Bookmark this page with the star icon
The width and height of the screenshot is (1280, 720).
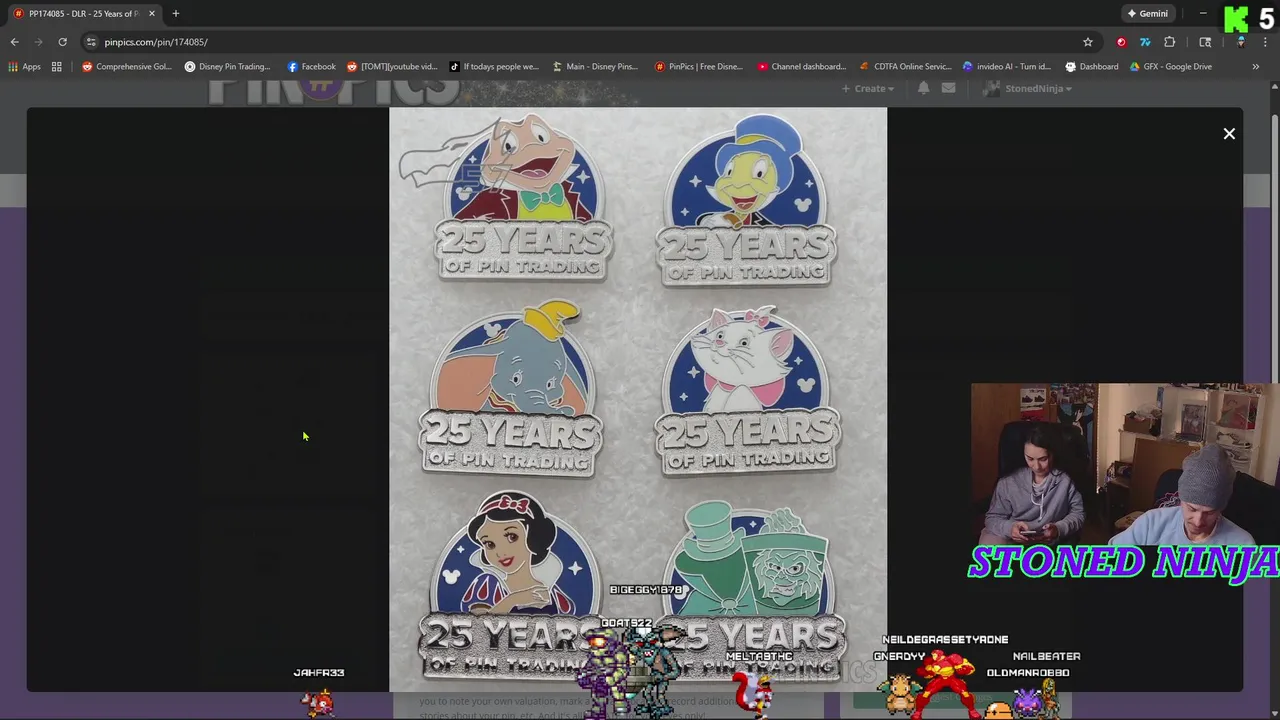(1088, 42)
